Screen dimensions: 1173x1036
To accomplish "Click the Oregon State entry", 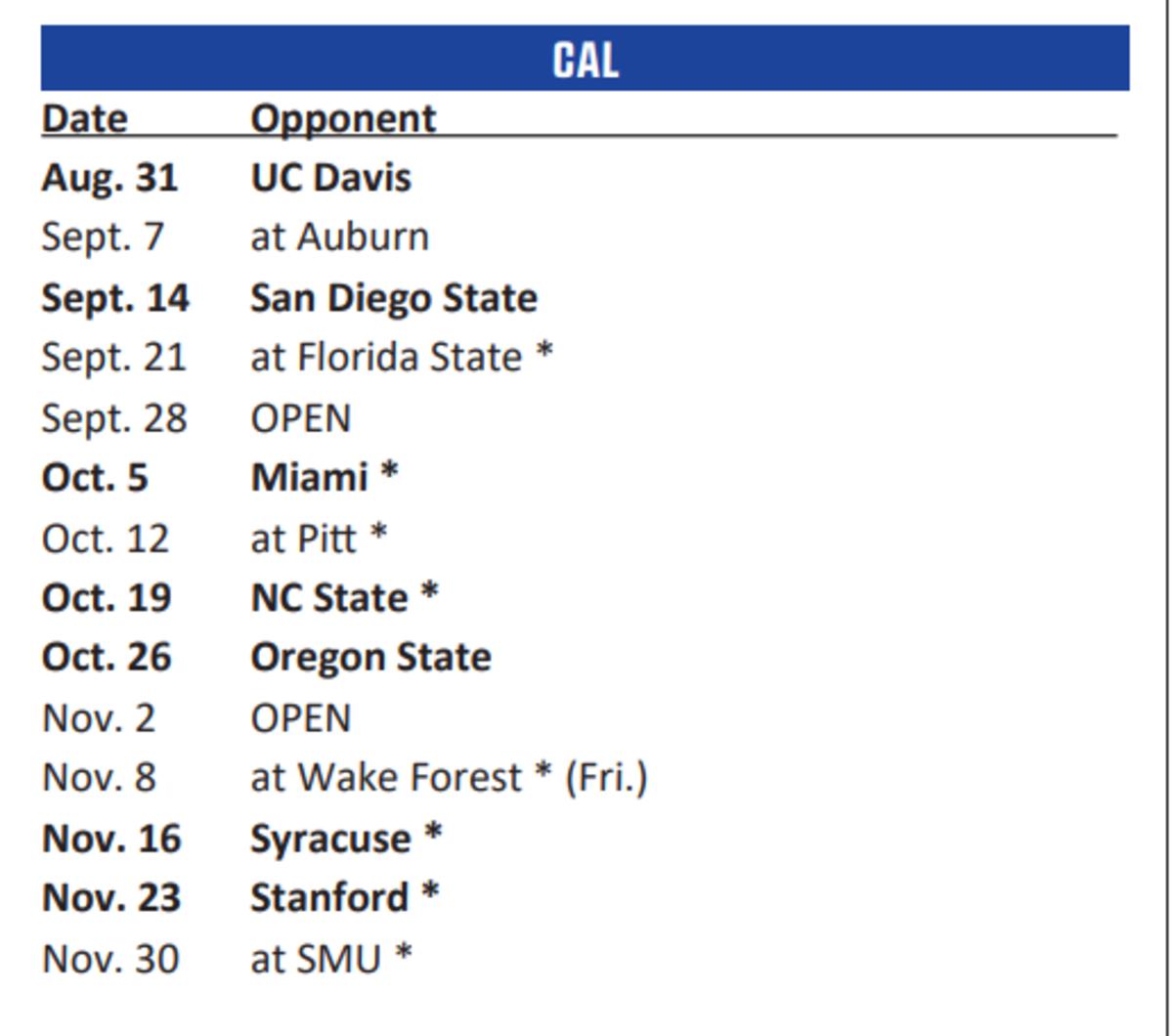I will (x=370, y=657).
